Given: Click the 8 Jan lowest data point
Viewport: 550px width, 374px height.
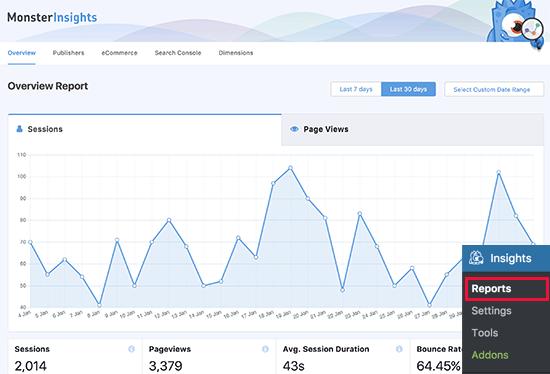Looking at the screenshot, I should [x=99, y=305].
